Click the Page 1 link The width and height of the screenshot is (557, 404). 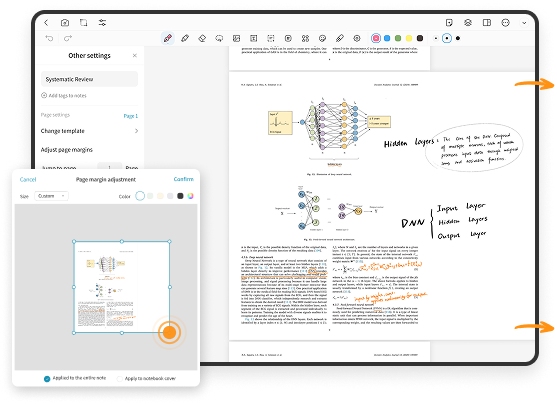point(130,116)
